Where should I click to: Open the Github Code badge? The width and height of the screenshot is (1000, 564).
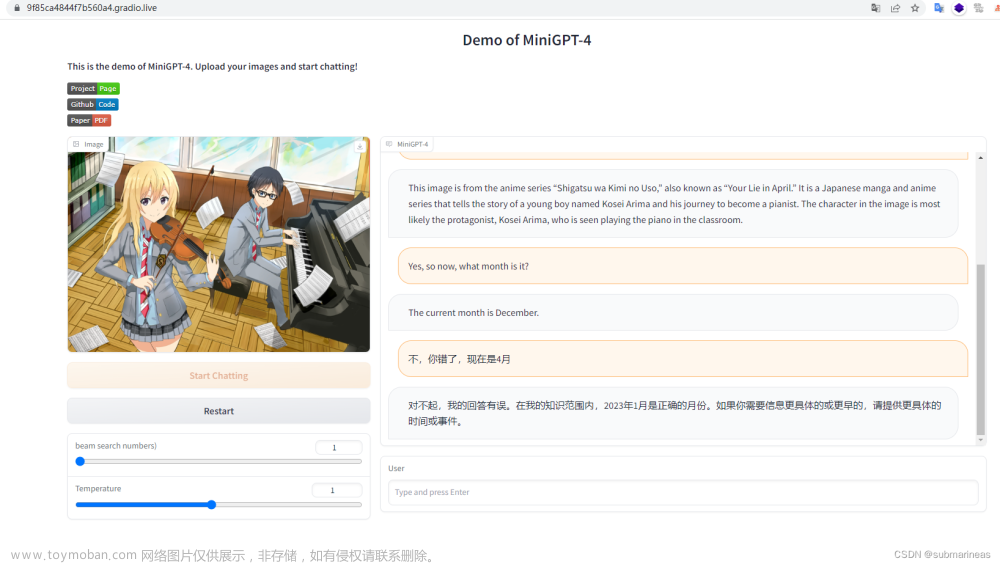(x=93, y=105)
